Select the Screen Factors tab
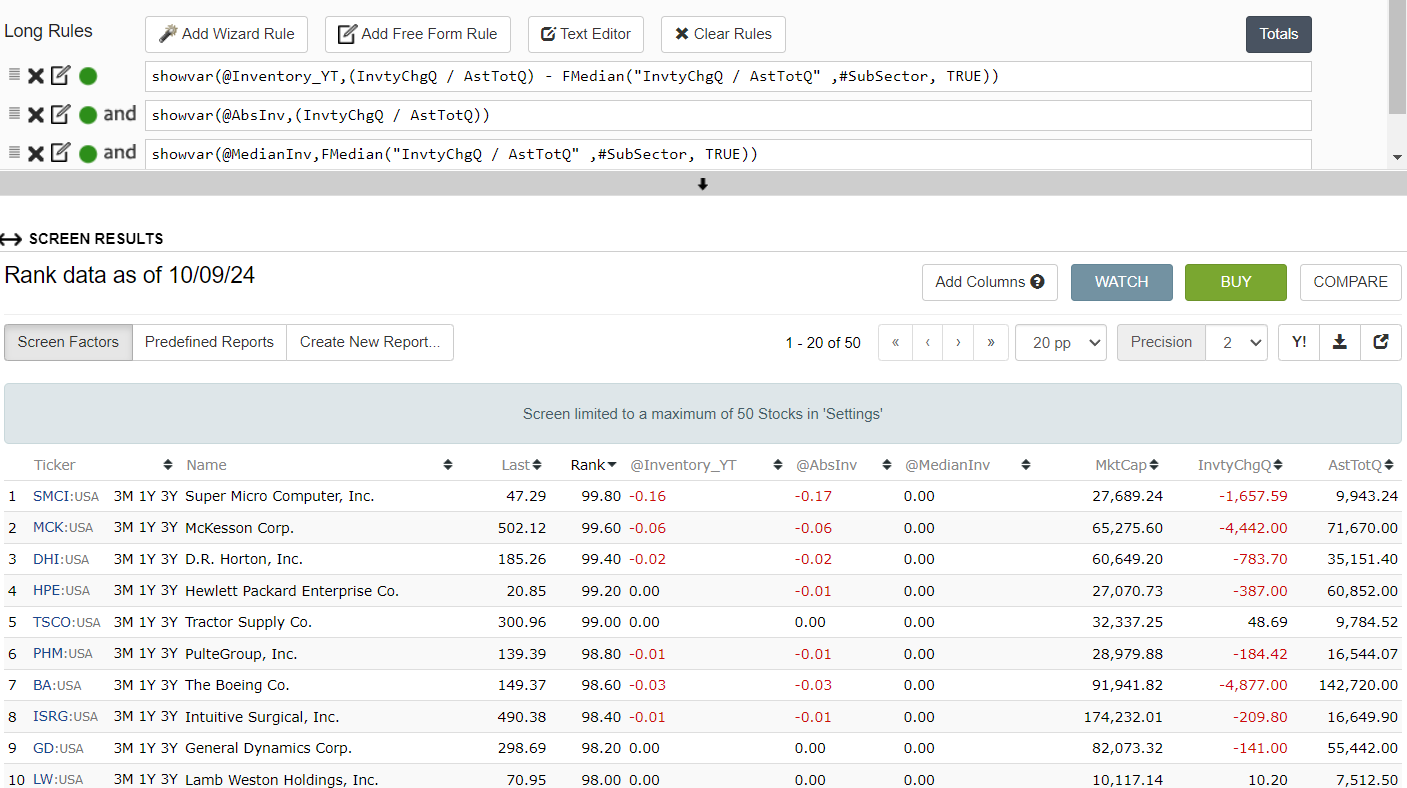This screenshot has height=788, width=1407. [x=68, y=342]
